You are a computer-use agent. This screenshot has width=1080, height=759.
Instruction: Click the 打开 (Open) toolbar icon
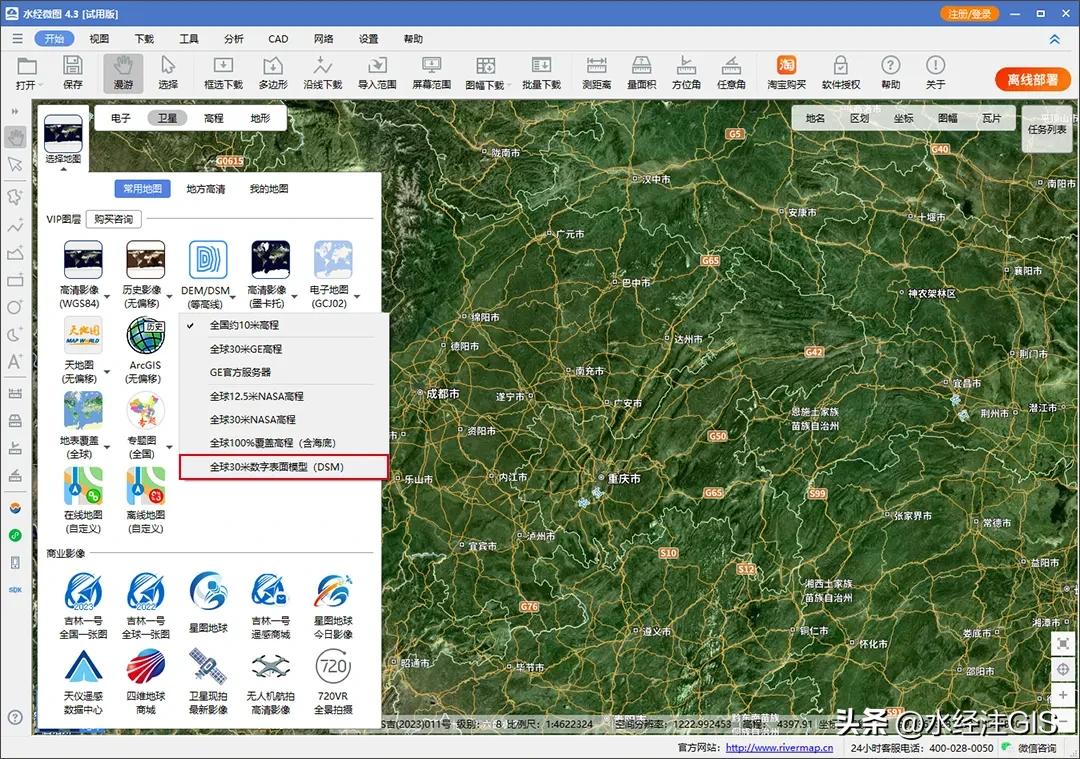coord(27,72)
